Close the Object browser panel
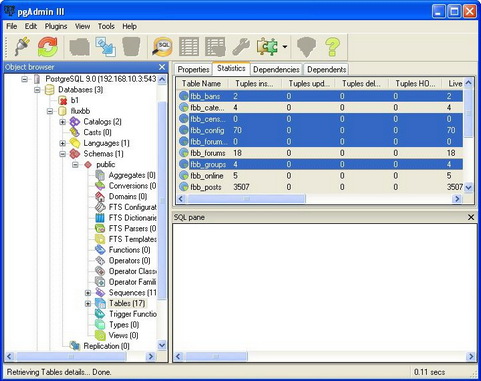 coord(162,67)
